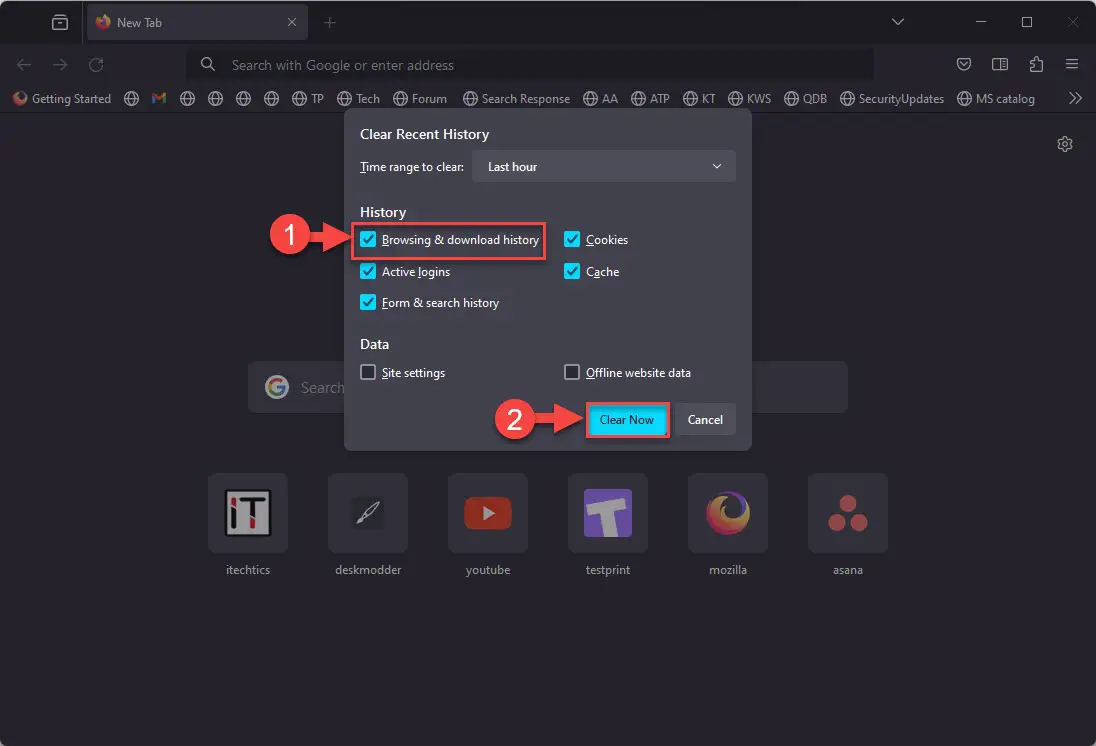Open the Time range to clear dropdown
The width and height of the screenshot is (1096, 746).
pyautogui.click(x=604, y=166)
